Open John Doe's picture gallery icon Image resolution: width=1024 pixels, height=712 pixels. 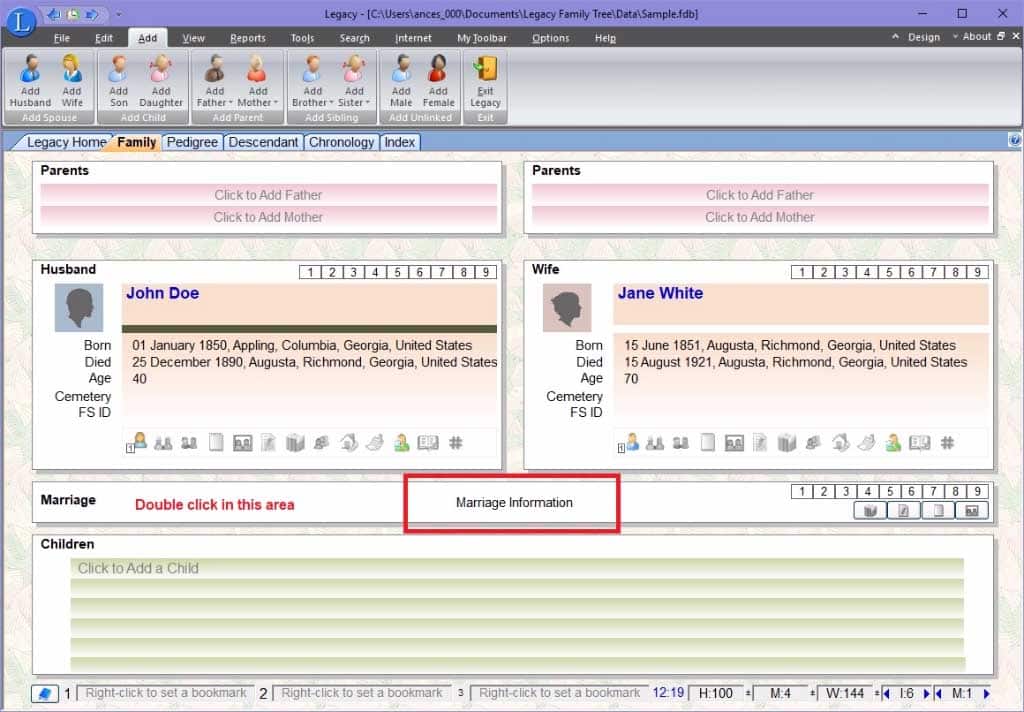point(242,444)
